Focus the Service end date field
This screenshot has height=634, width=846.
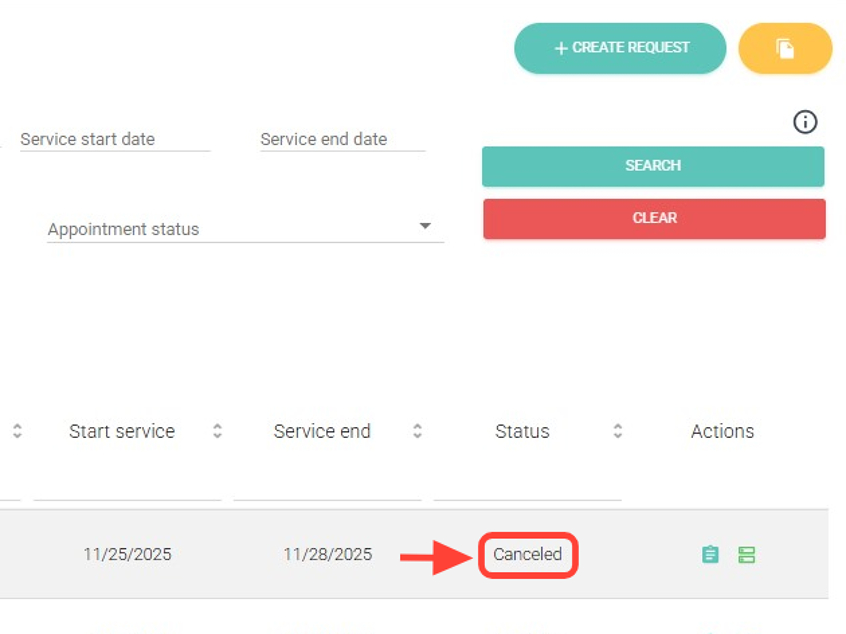tap(342, 140)
